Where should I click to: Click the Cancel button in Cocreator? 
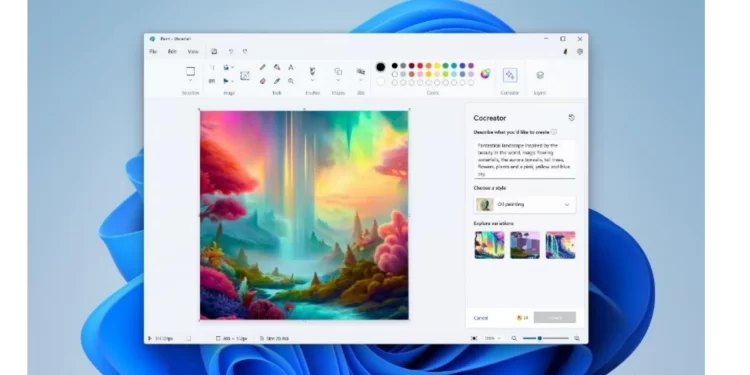tap(481, 318)
